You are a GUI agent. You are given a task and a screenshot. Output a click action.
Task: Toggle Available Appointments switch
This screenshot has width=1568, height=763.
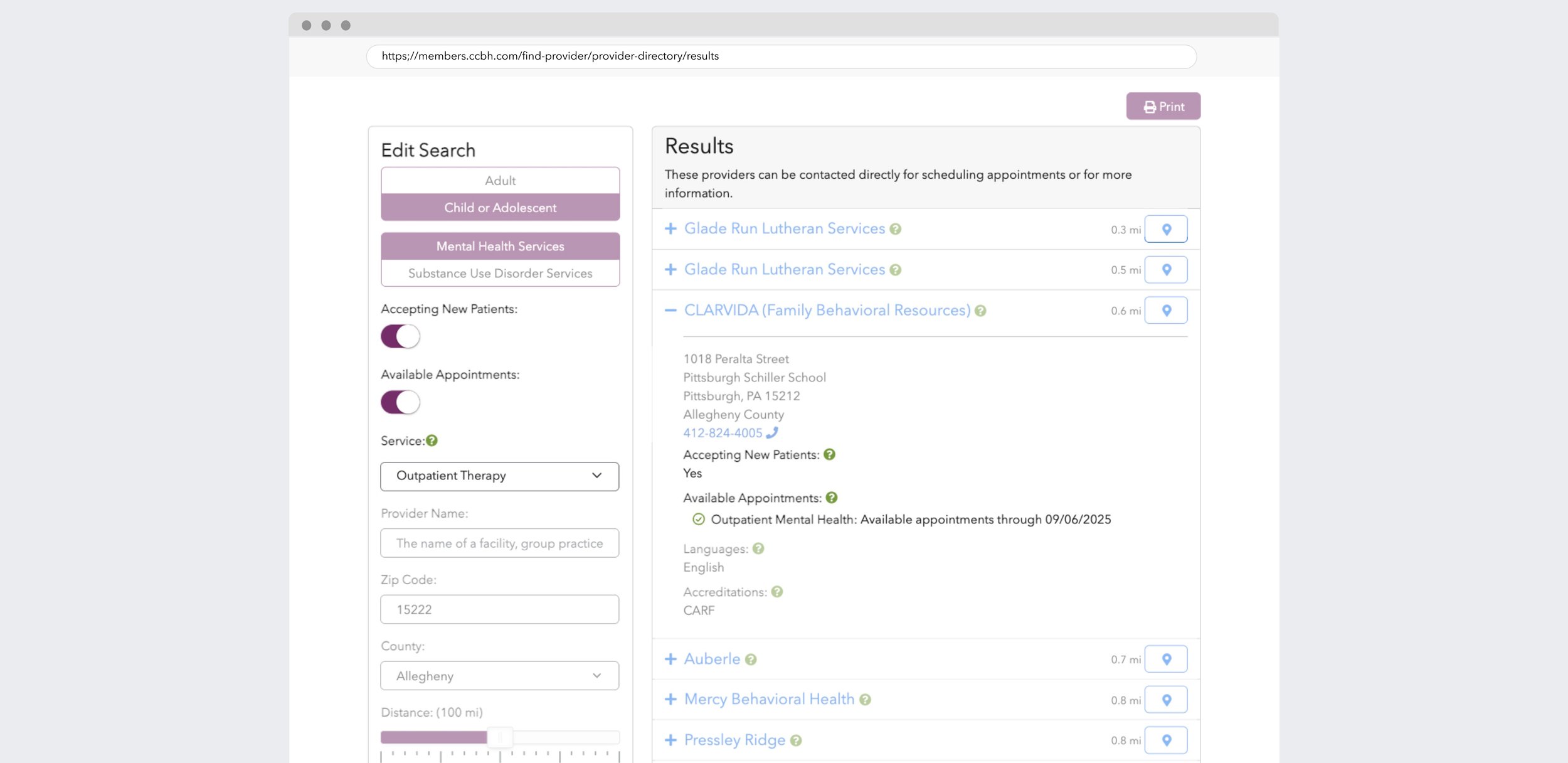pos(400,402)
